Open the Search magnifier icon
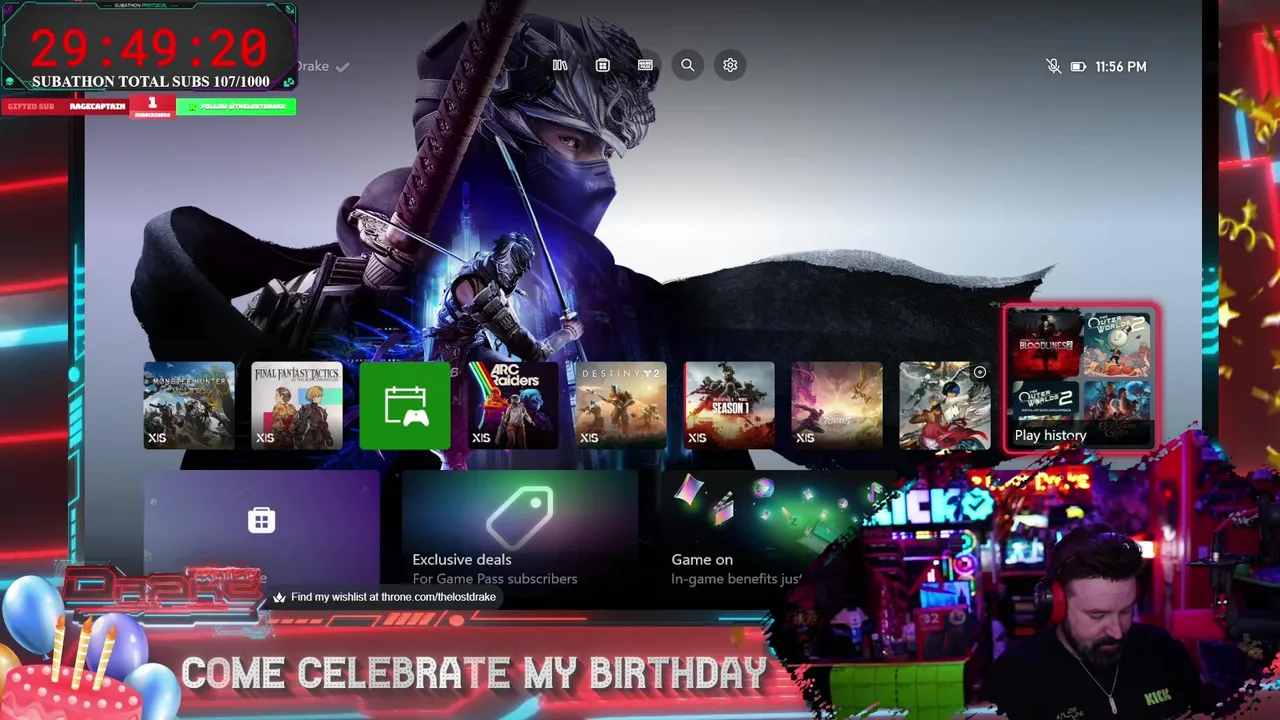 pos(688,65)
